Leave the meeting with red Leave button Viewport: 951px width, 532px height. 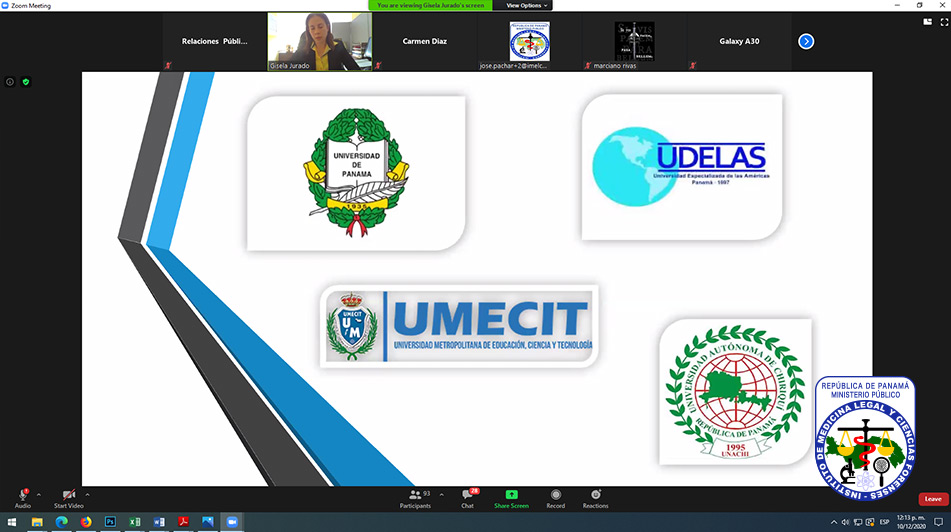tap(933, 499)
